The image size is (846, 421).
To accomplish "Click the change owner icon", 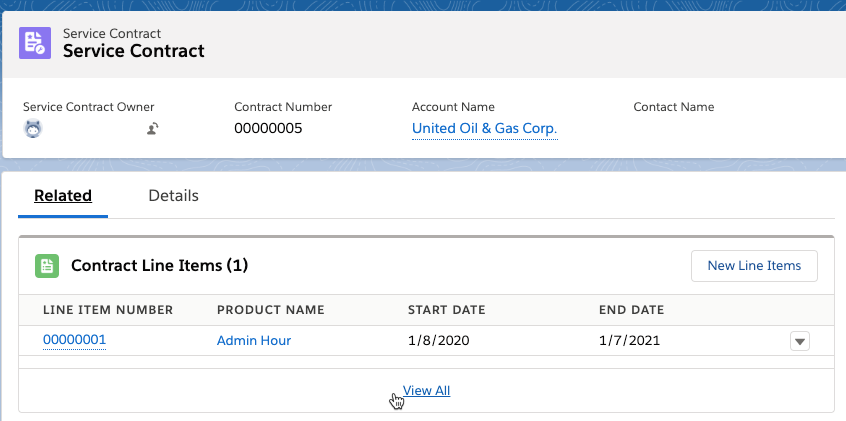I will 153,129.
